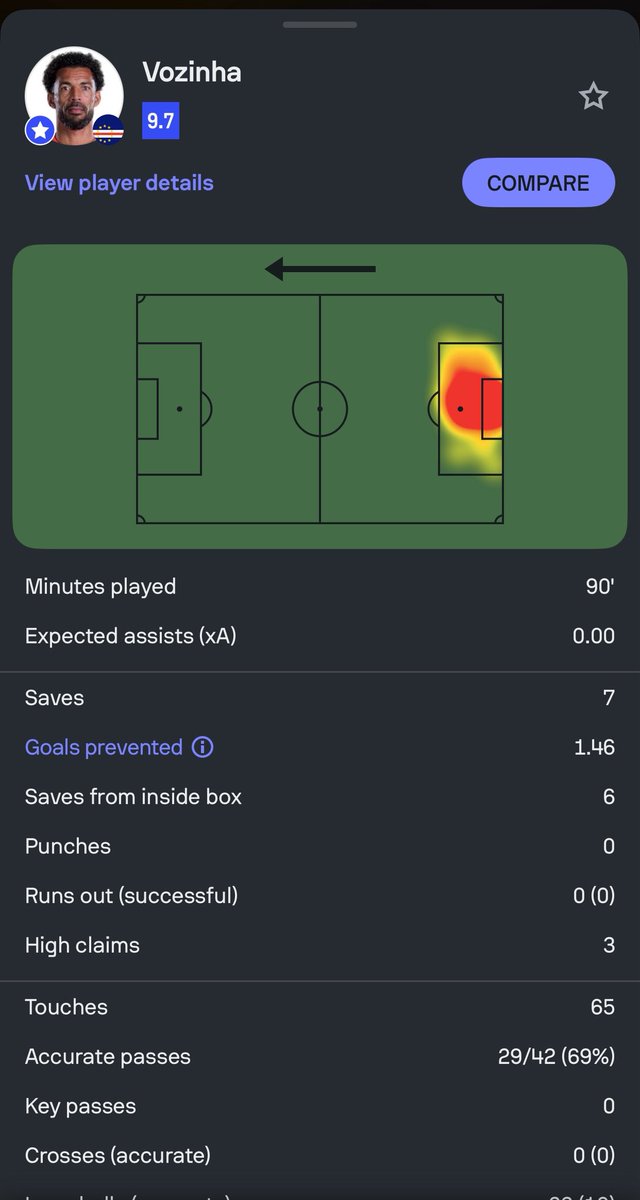Tap the center circle of pitch heatmap
Image resolution: width=640 pixels, height=1200 pixels.
[320, 409]
